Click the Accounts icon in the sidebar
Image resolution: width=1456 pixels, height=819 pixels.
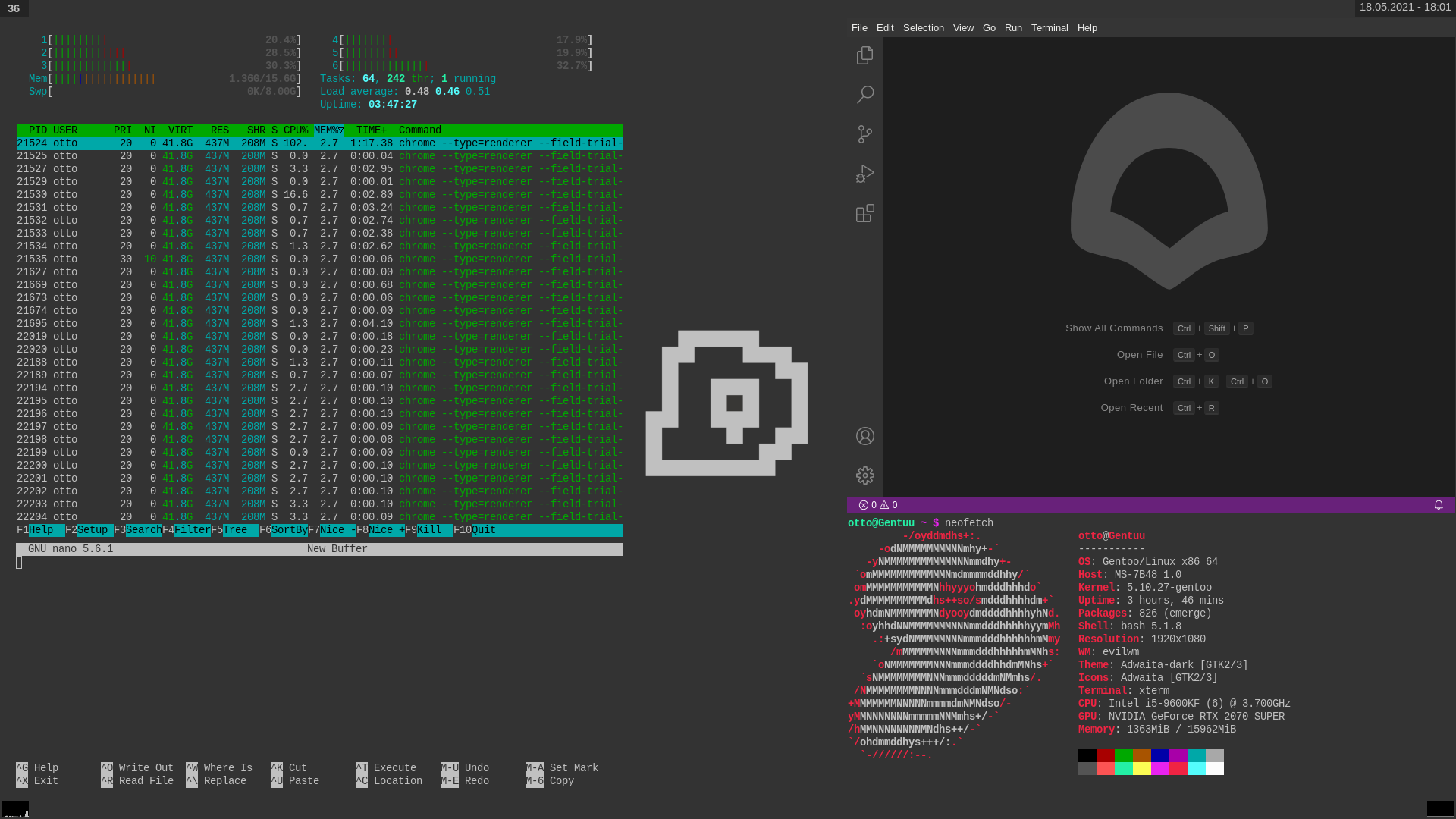point(864,436)
